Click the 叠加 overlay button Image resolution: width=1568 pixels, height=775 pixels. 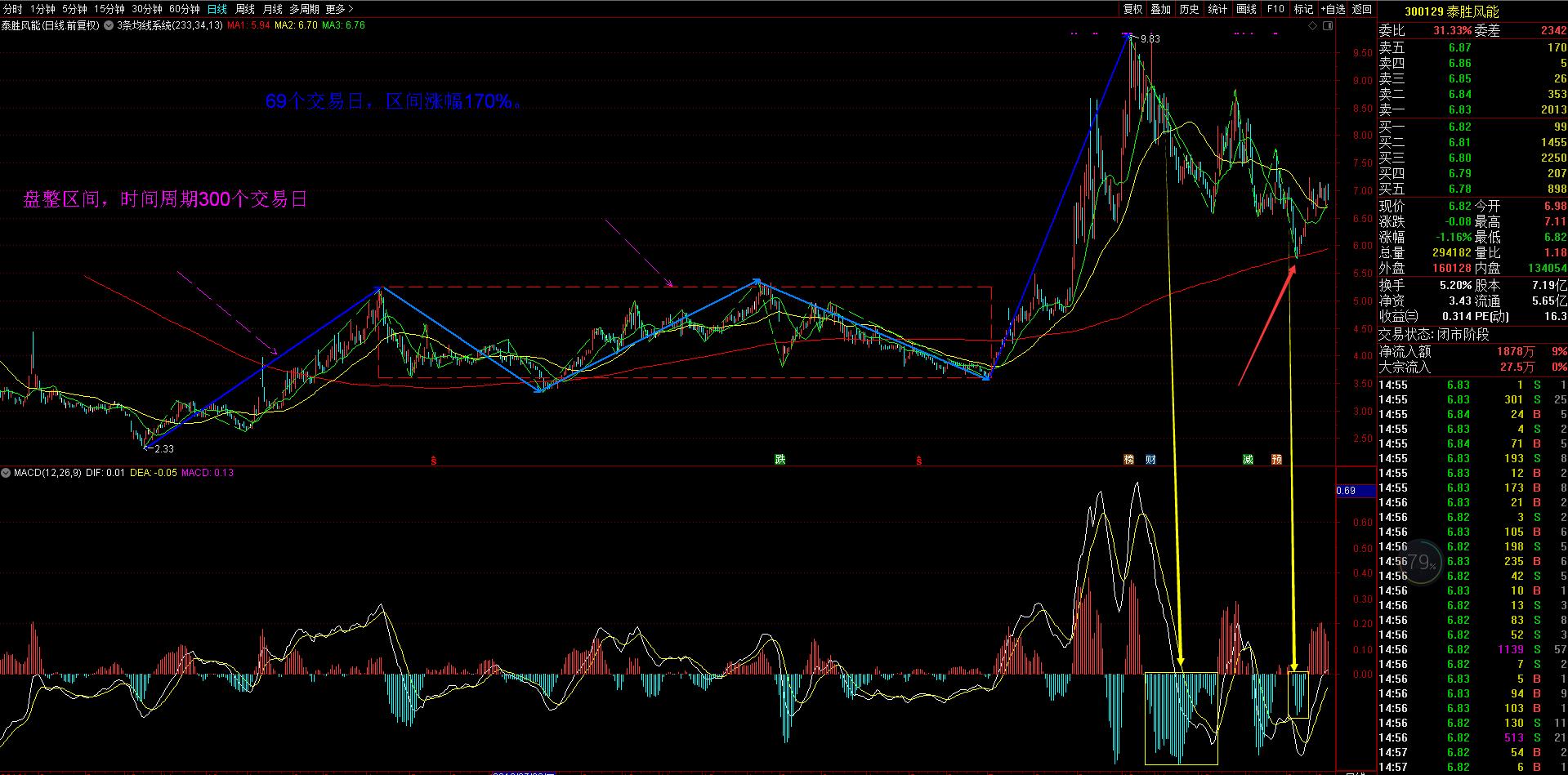1160,9
